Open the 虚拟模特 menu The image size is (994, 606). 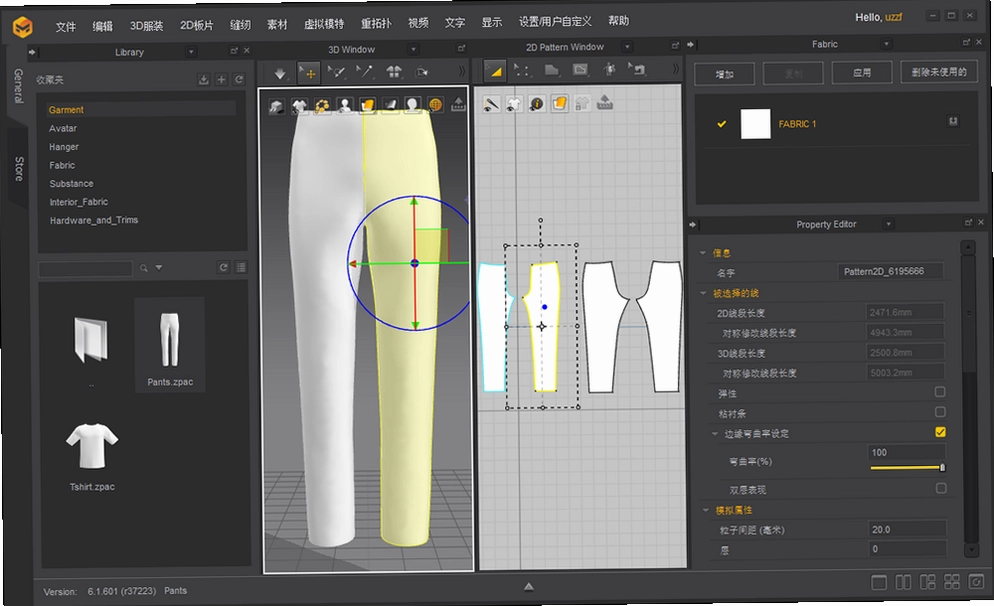tap(324, 24)
